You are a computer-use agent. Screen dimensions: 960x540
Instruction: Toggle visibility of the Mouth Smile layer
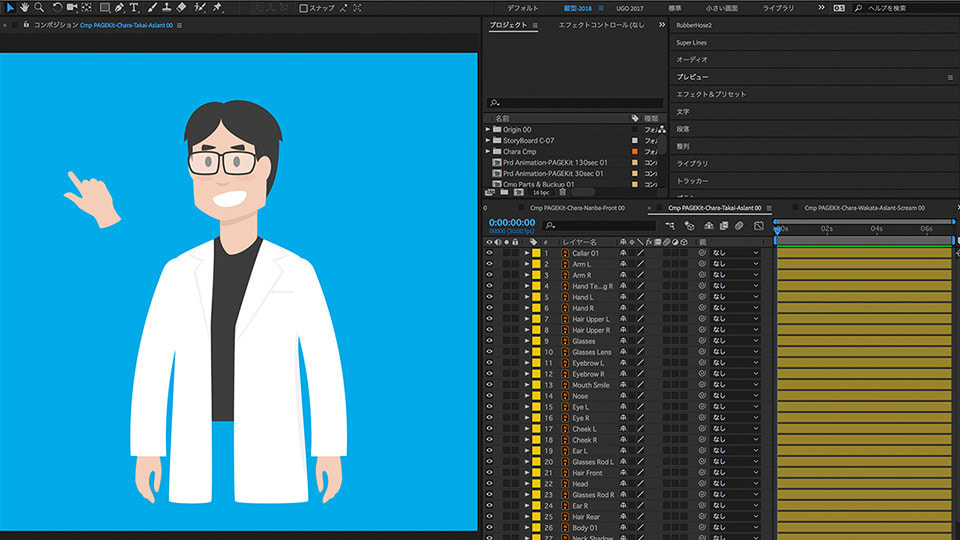(490, 385)
